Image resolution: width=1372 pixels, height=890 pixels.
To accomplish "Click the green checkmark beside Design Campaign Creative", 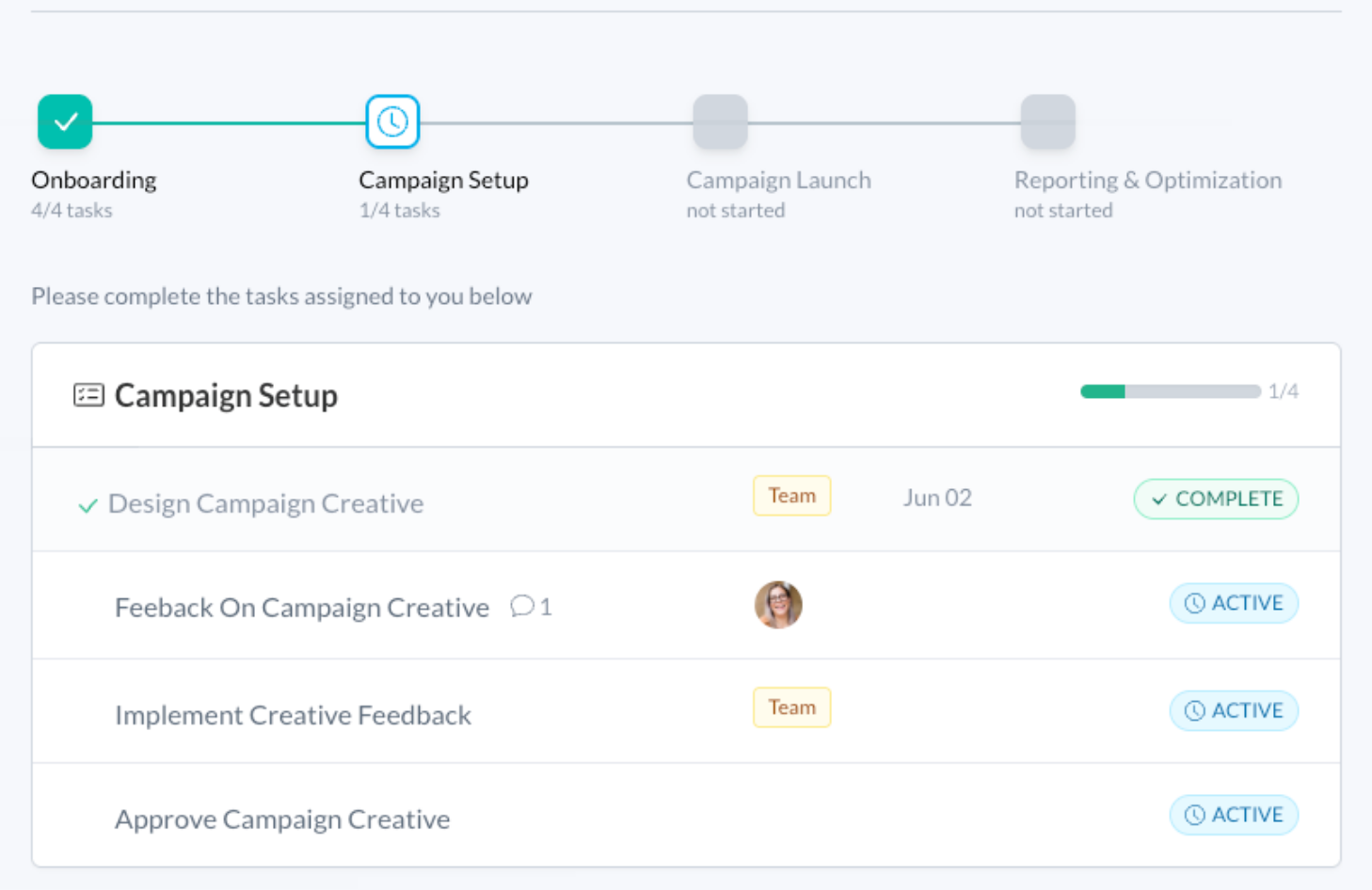I will (x=88, y=506).
